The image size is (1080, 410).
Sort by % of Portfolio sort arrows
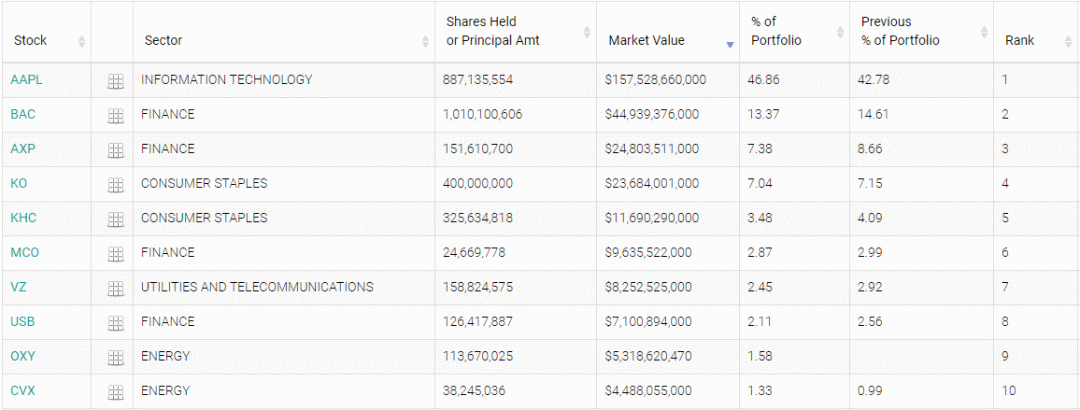click(840, 32)
